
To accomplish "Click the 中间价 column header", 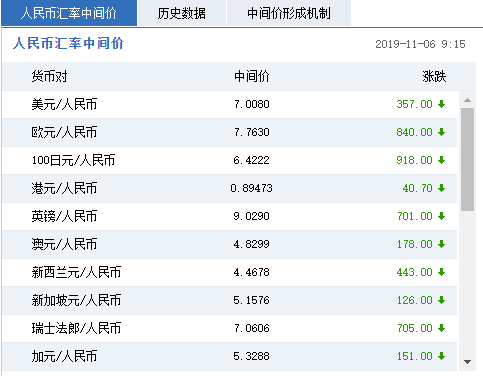I will tap(252, 77).
